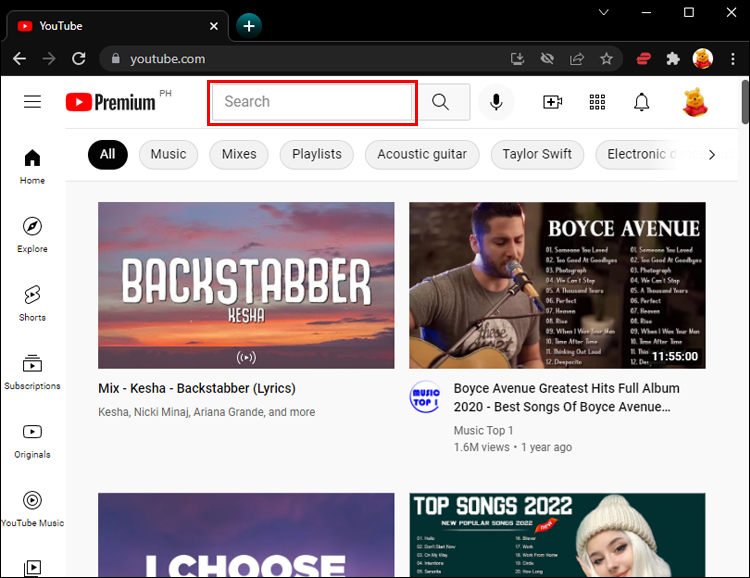Click the share page icon in the address bar
Viewport: 750px width, 578px height.
(577, 59)
